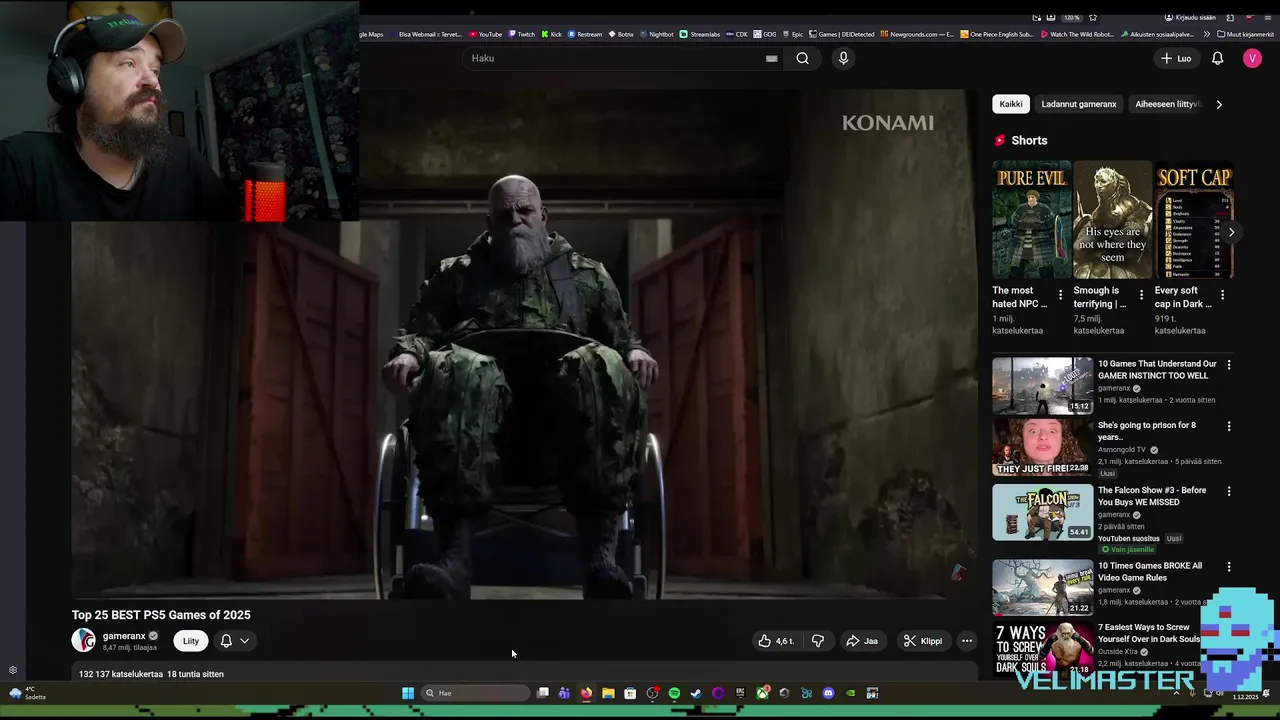This screenshot has height=720, width=1280.
Task: Open the They Just Fire Asmongold thumbnail
Action: pyautogui.click(x=1042, y=447)
